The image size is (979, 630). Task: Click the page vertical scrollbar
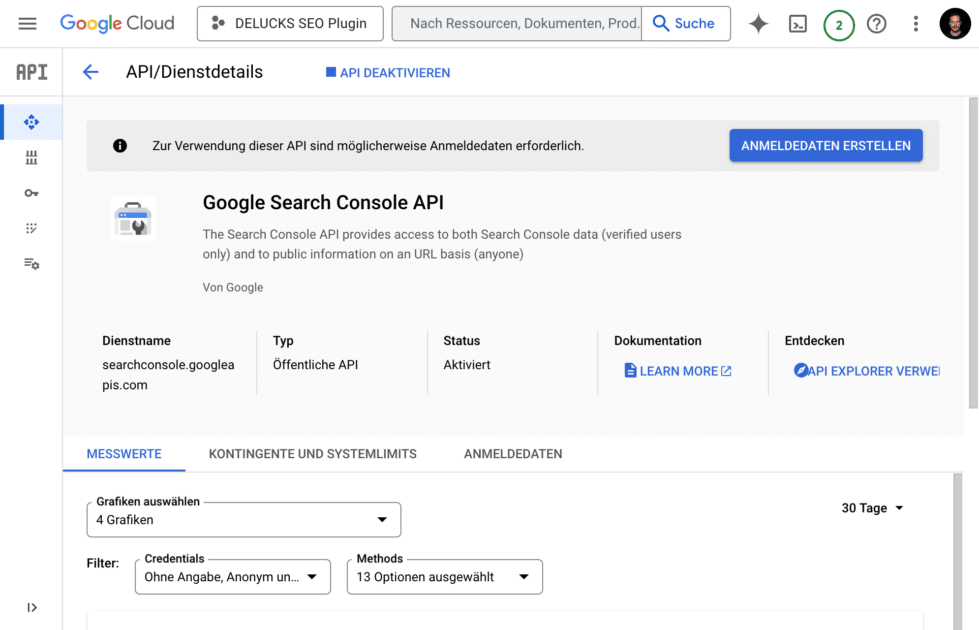click(x=973, y=253)
